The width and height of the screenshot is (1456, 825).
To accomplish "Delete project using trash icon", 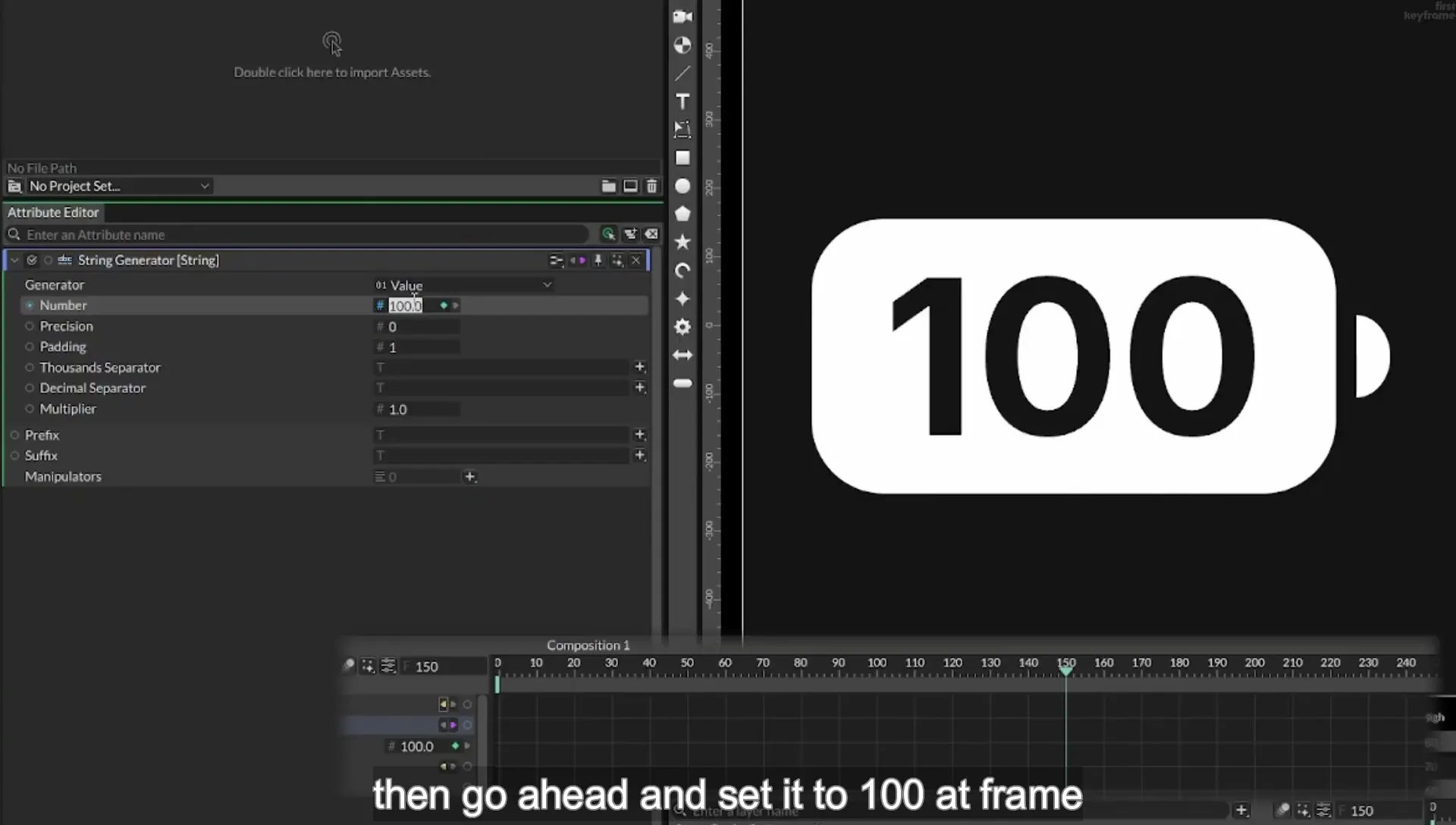I will tap(651, 186).
